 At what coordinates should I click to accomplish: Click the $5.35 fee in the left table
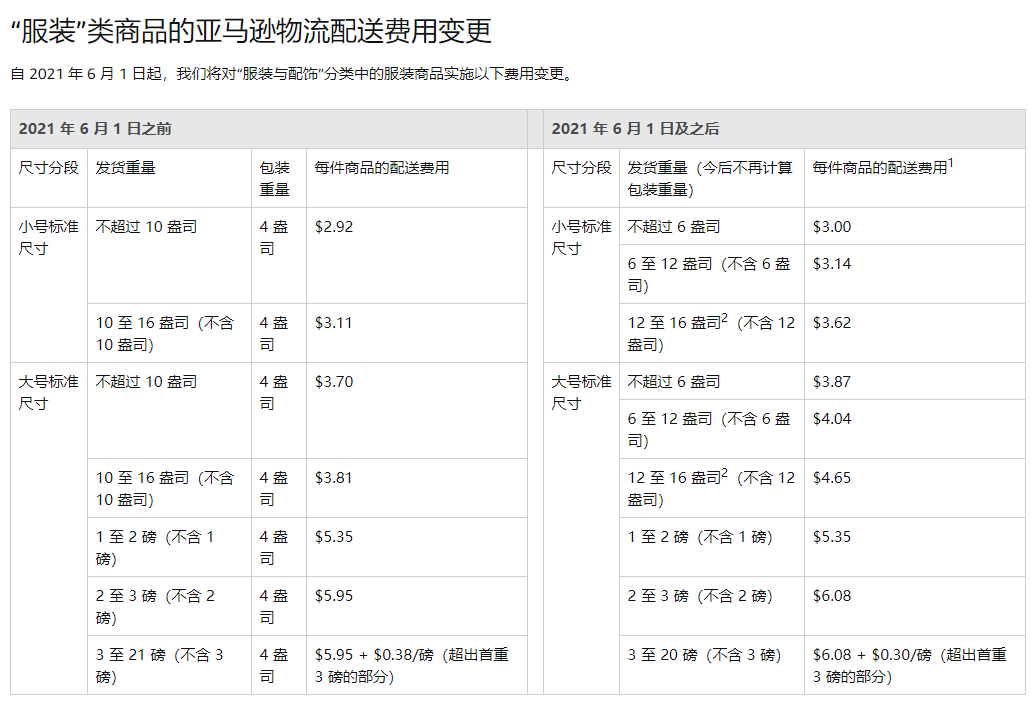(335, 536)
